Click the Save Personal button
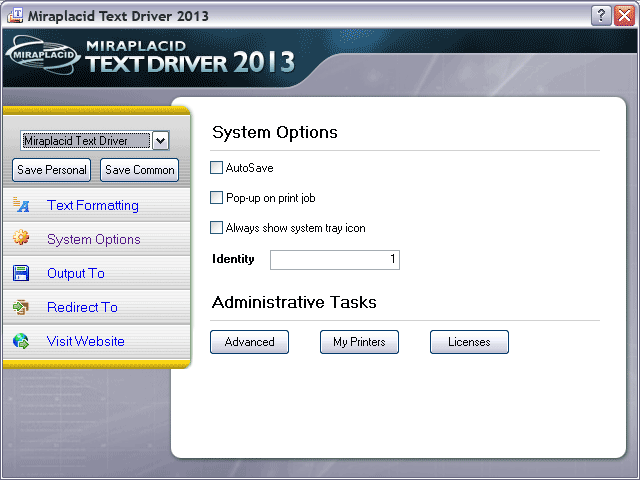The width and height of the screenshot is (640, 480). click(51, 170)
